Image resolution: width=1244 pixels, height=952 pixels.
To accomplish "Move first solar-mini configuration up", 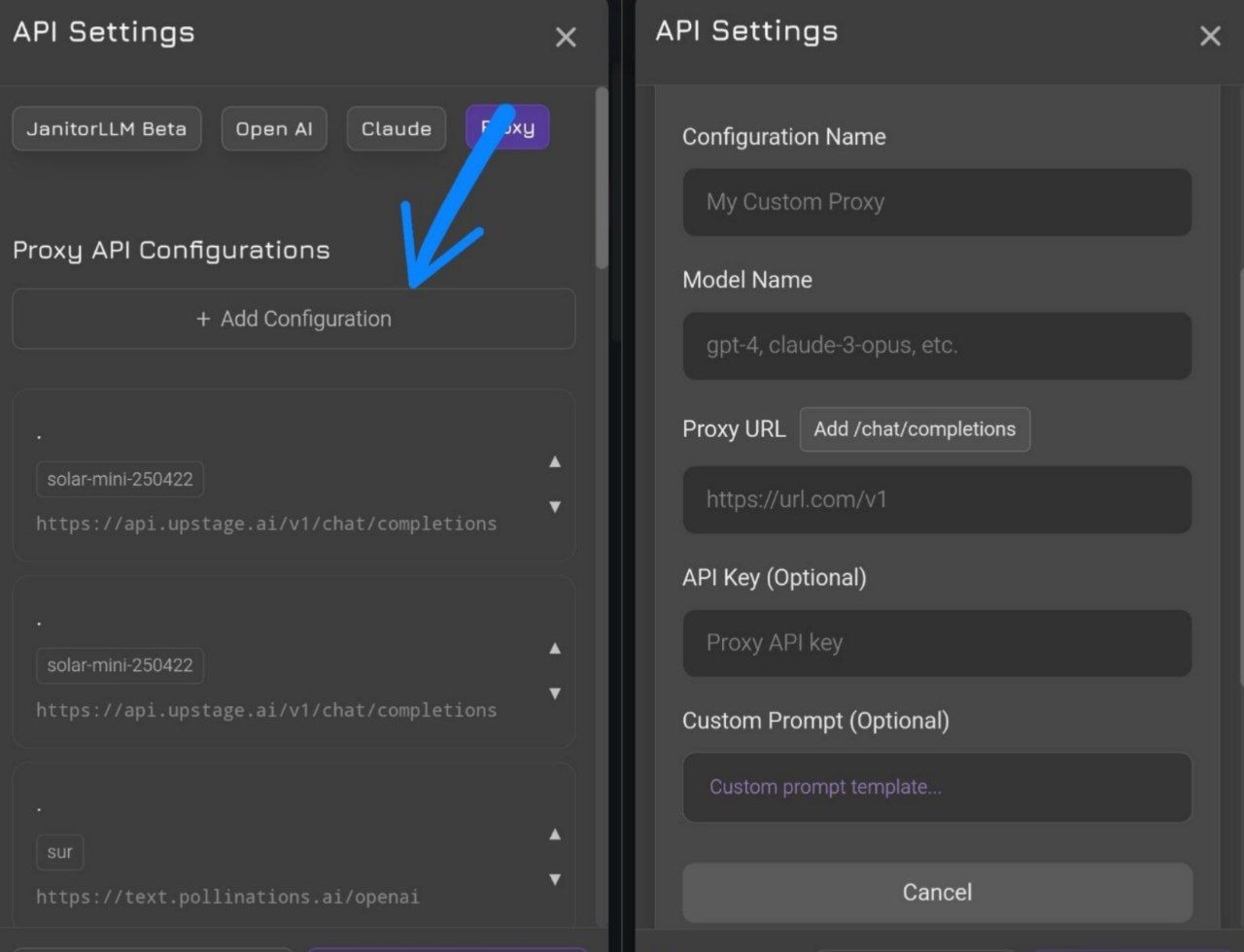I will point(555,462).
